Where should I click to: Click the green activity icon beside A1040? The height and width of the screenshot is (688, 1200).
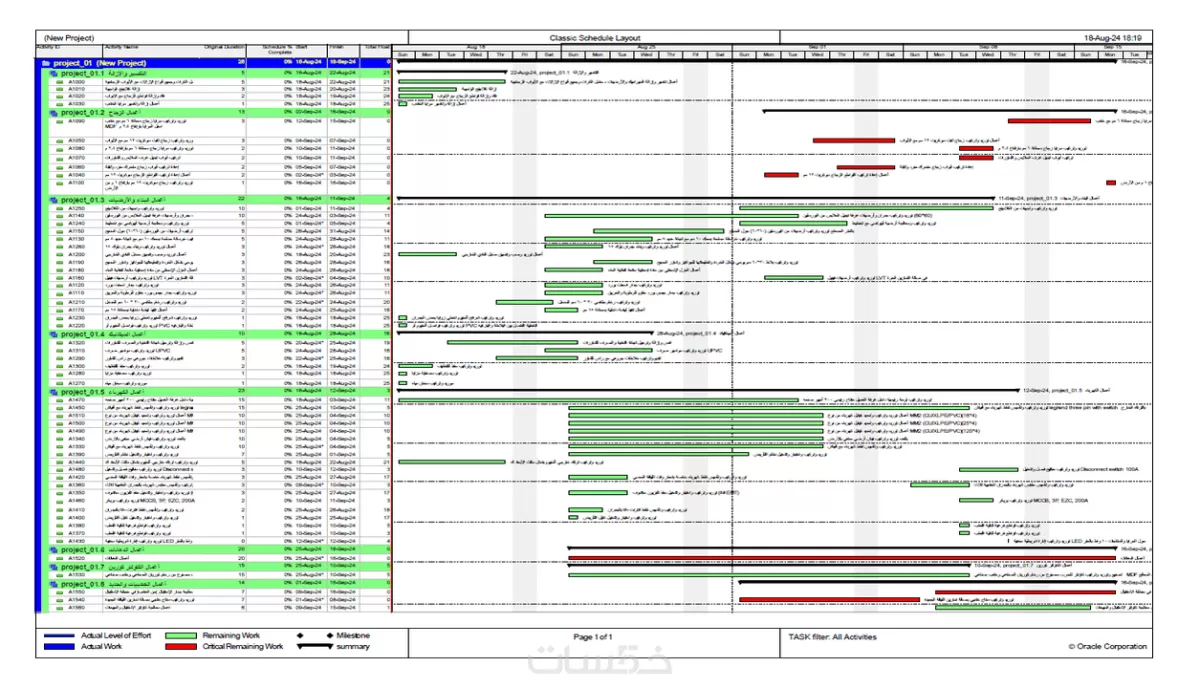[60, 174]
